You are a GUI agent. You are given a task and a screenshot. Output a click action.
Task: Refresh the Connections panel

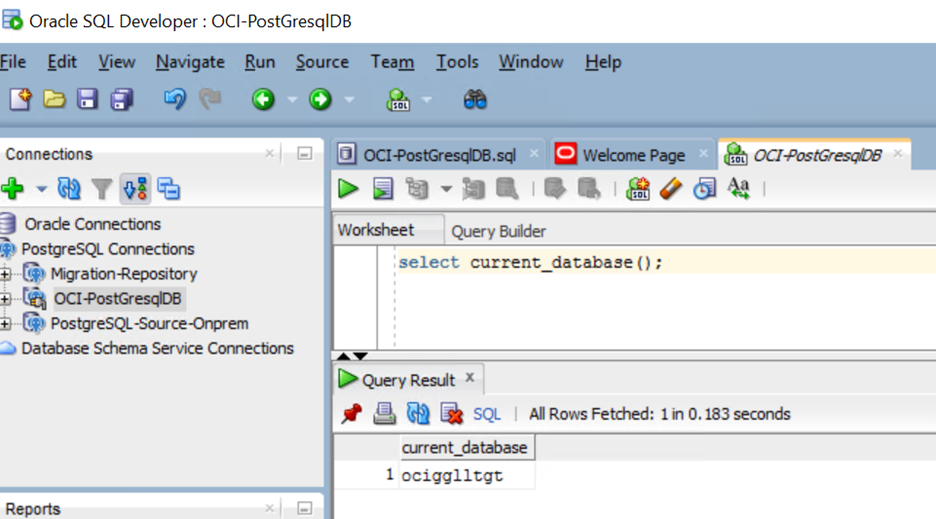coord(69,189)
